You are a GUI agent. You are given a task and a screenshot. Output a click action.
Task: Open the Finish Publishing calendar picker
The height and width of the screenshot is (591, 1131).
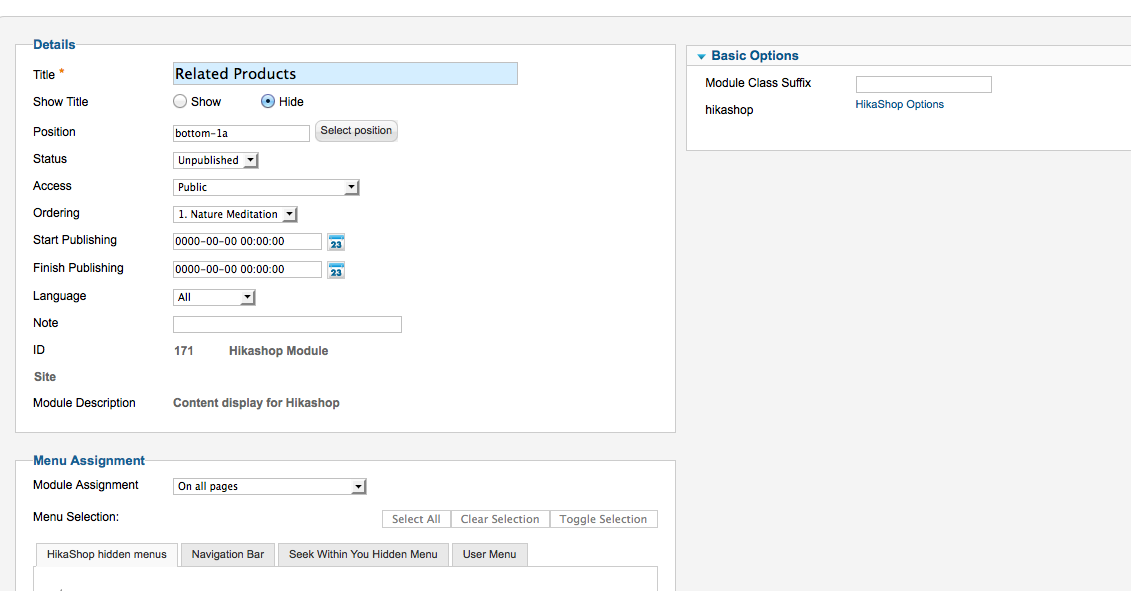point(336,270)
